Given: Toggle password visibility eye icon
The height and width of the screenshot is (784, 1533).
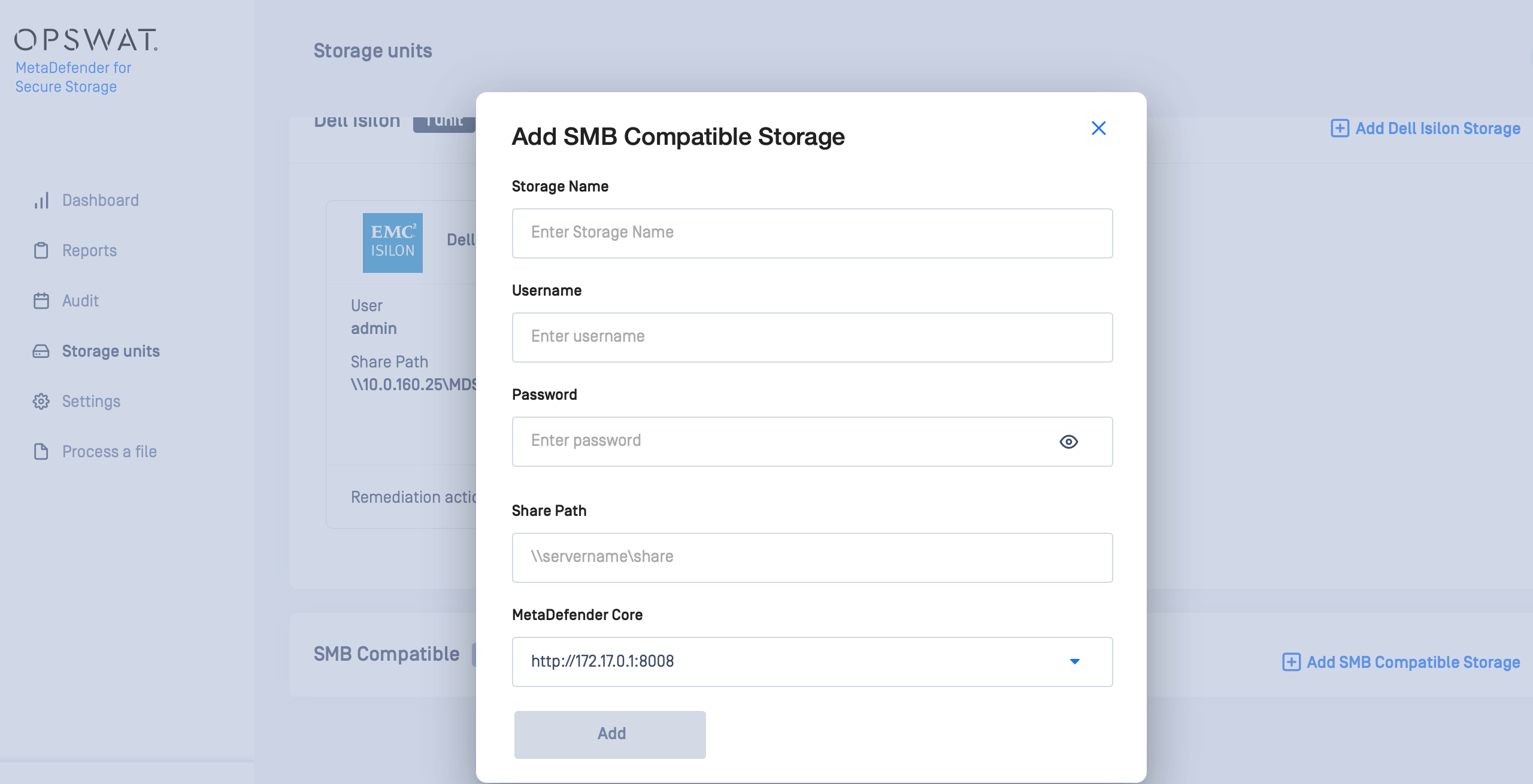Looking at the screenshot, I should click(1068, 442).
